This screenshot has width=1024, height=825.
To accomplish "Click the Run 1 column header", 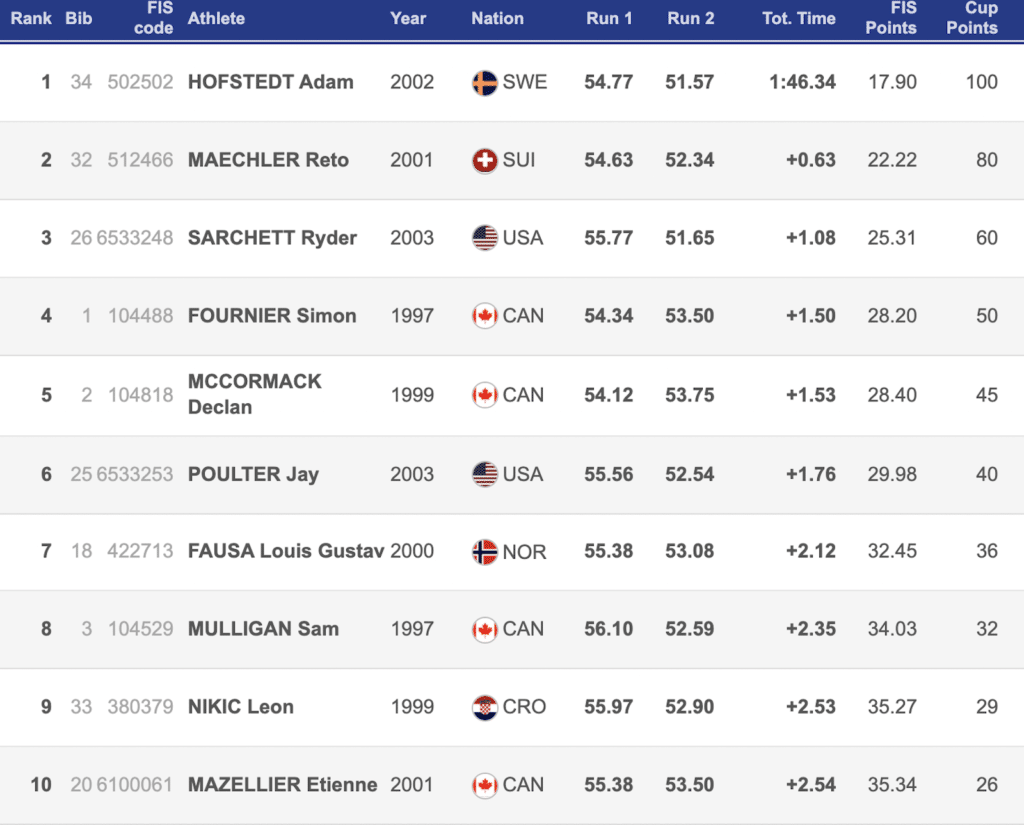I will tap(608, 18).
